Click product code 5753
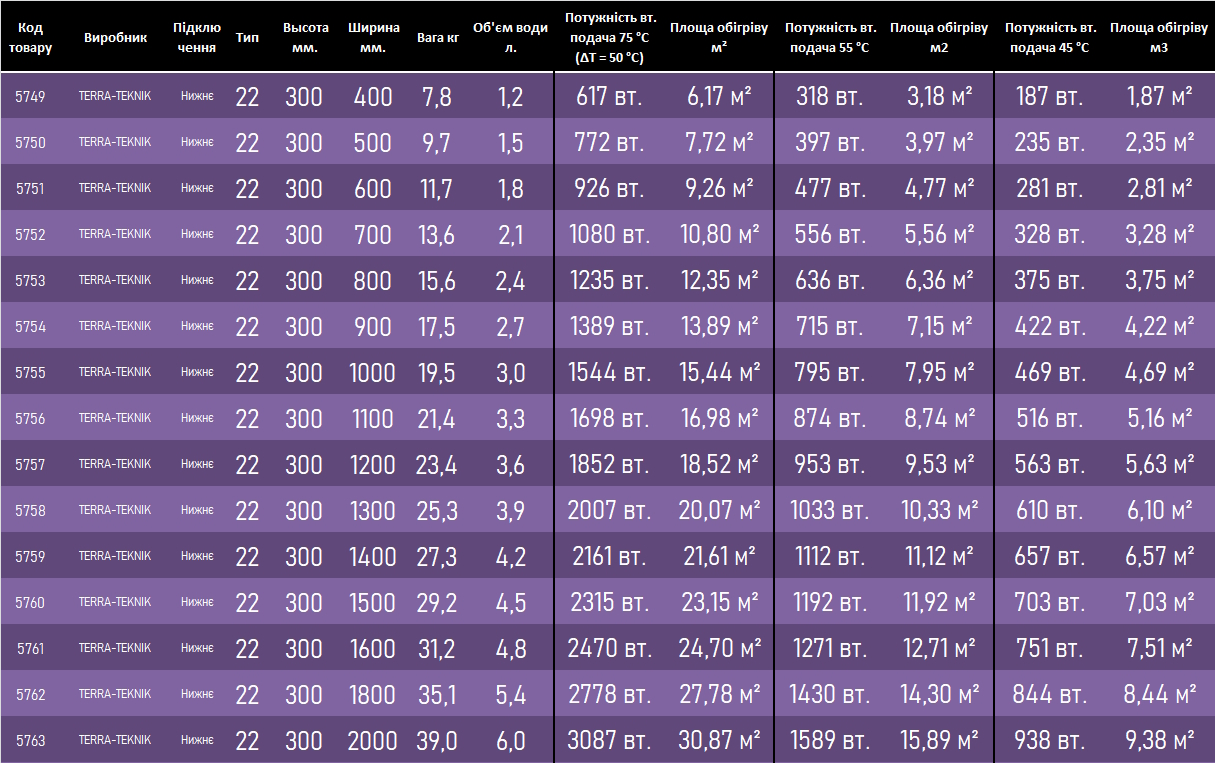This screenshot has height=763, width=1215. [30, 281]
